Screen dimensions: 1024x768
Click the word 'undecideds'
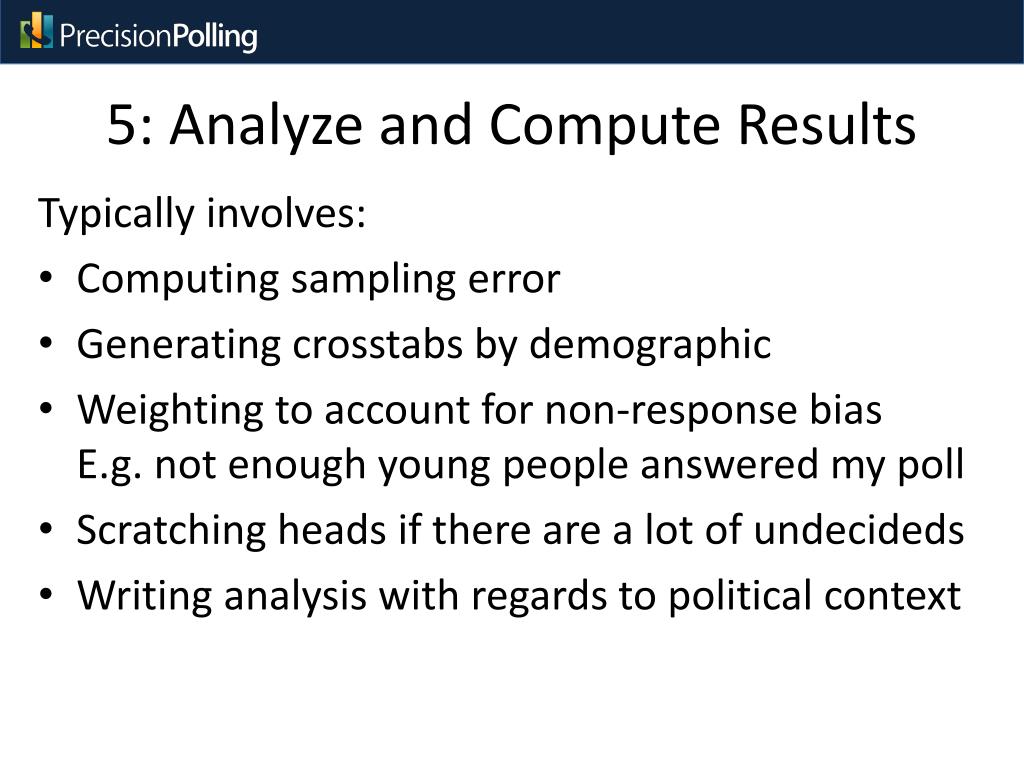[859, 530]
